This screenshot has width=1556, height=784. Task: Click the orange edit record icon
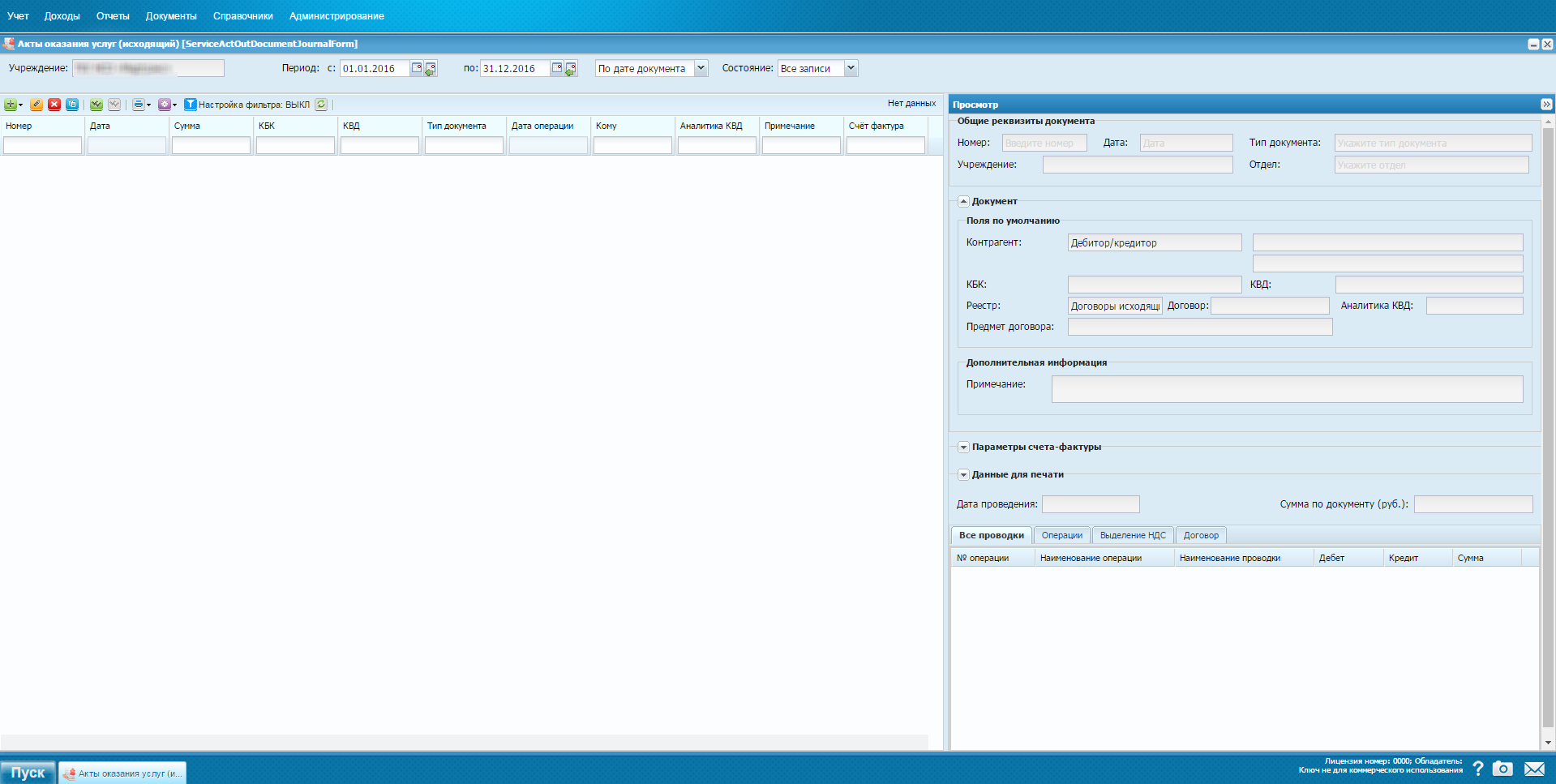click(36, 105)
